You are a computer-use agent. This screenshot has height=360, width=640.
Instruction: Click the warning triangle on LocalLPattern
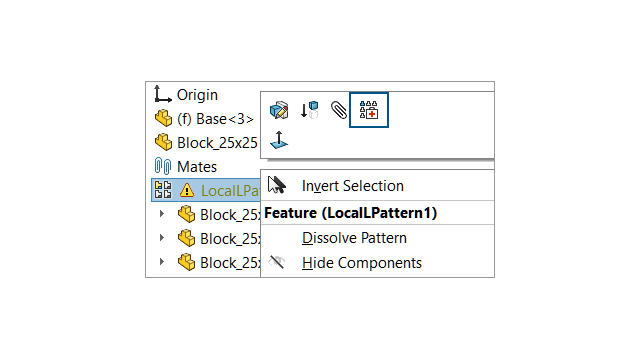(x=187, y=190)
